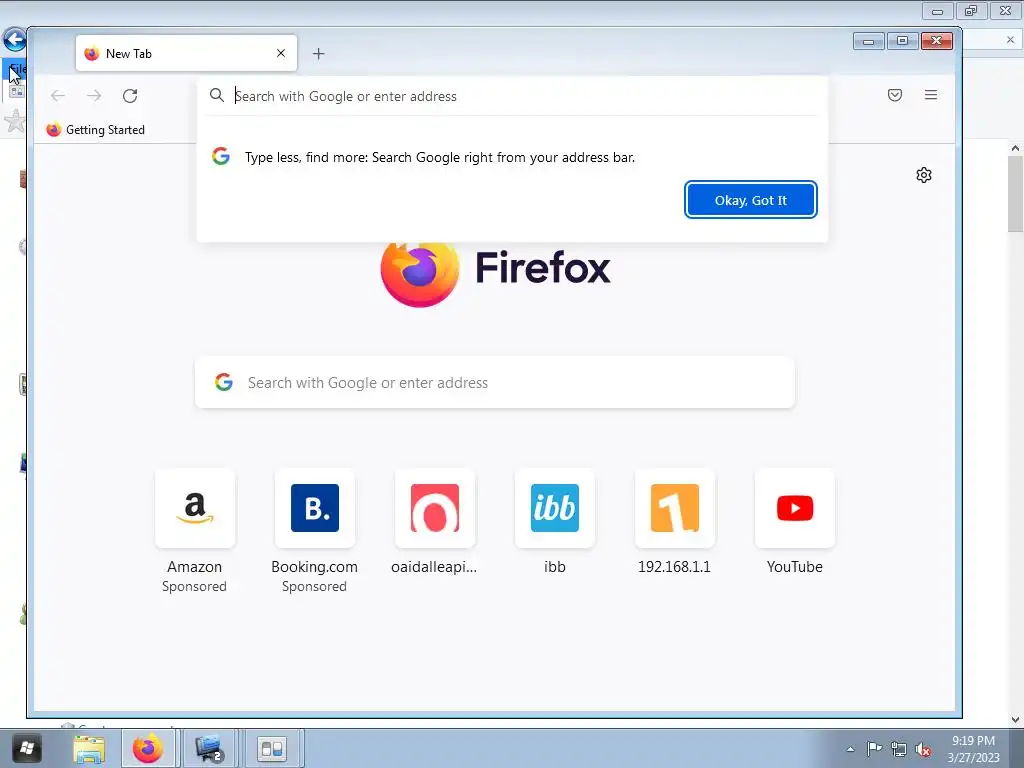The image size is (1024, 768).
Task: Focus the Google search box on page
Action: tap(494, 383)
